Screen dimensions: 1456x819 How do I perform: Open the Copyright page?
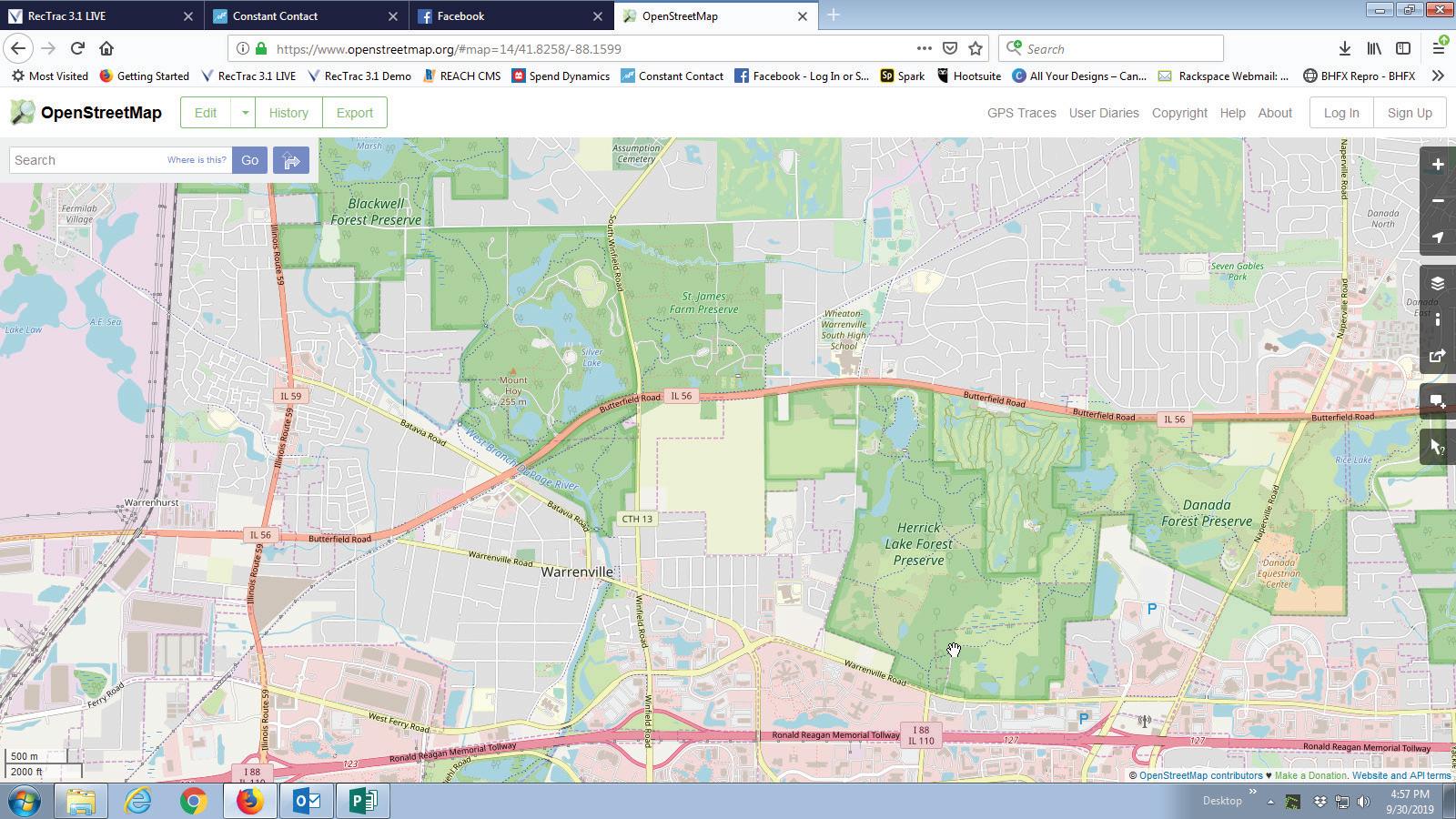tap(1179, 113)
